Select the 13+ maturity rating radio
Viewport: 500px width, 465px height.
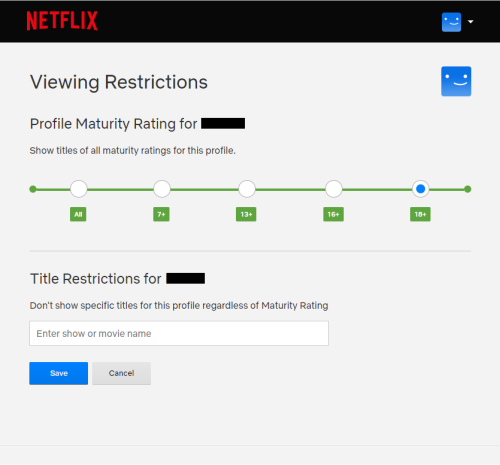(x=247, y=189)
